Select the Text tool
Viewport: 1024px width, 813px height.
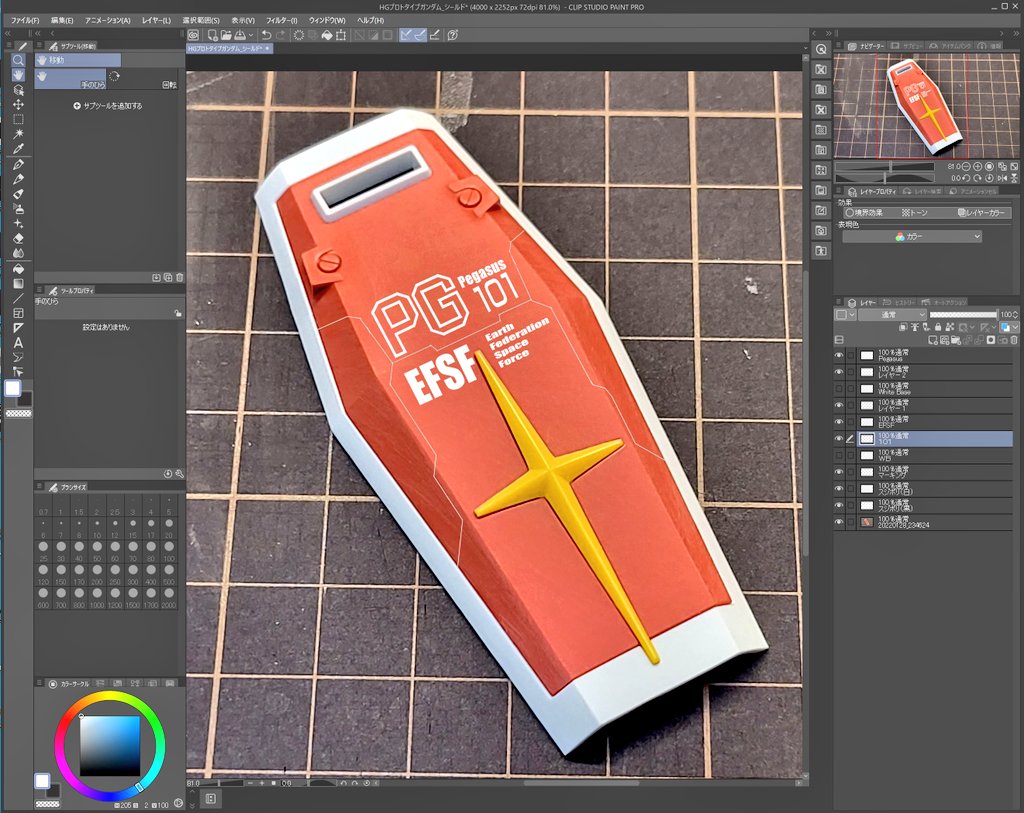pyautogui.click(x=18, y=343)
